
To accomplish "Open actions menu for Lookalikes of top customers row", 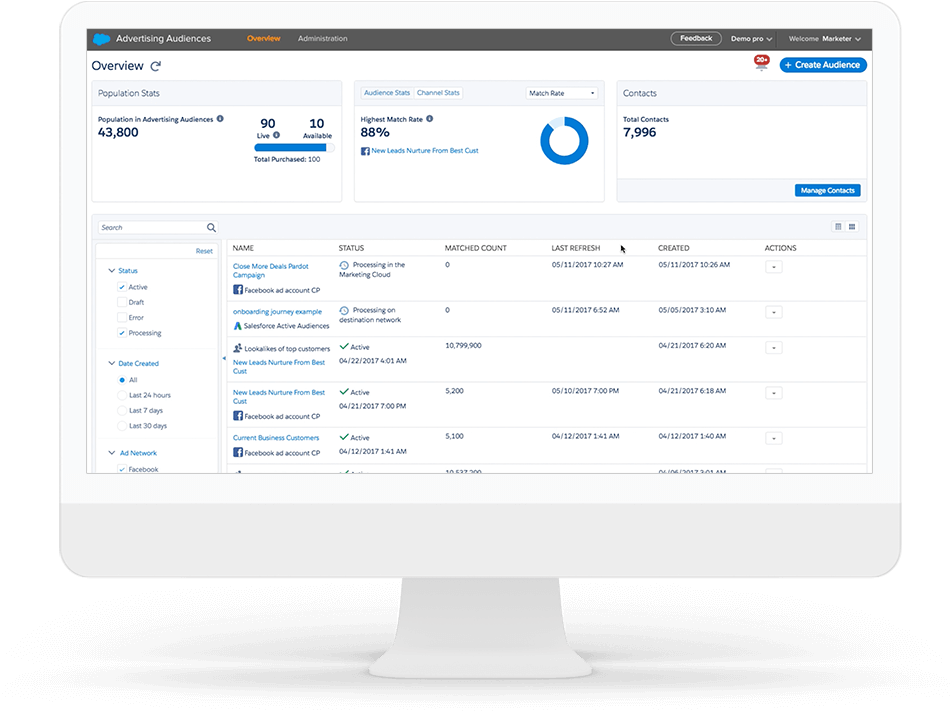I will pyautogui.click(x=774, y=348).
